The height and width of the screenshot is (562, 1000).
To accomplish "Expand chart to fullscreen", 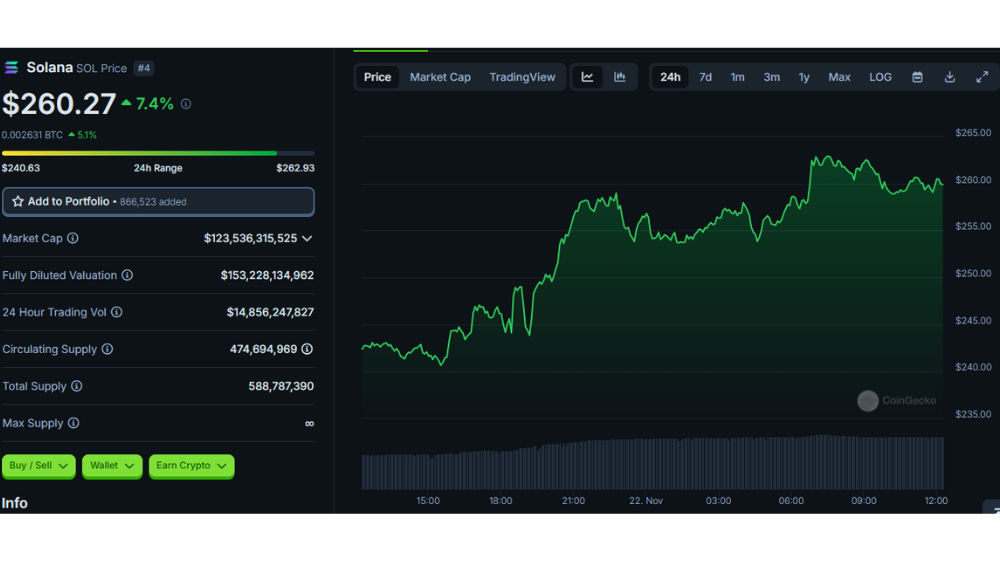I will coord(982,77).
